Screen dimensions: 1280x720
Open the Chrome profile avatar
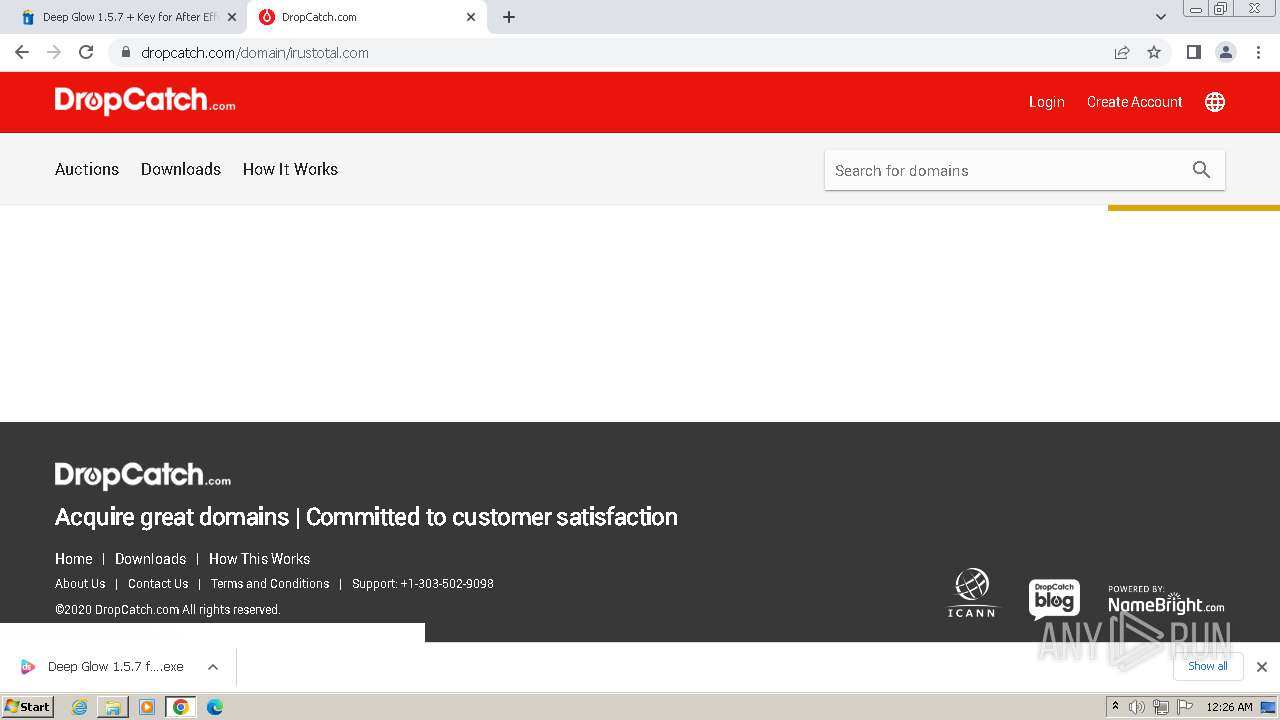click(1226, 52)
